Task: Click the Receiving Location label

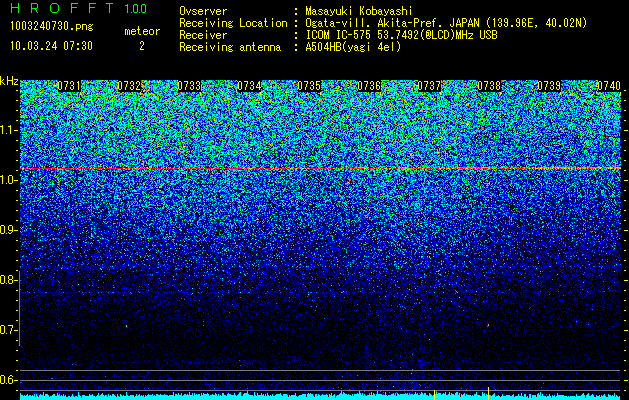Action: click(233, 23)
